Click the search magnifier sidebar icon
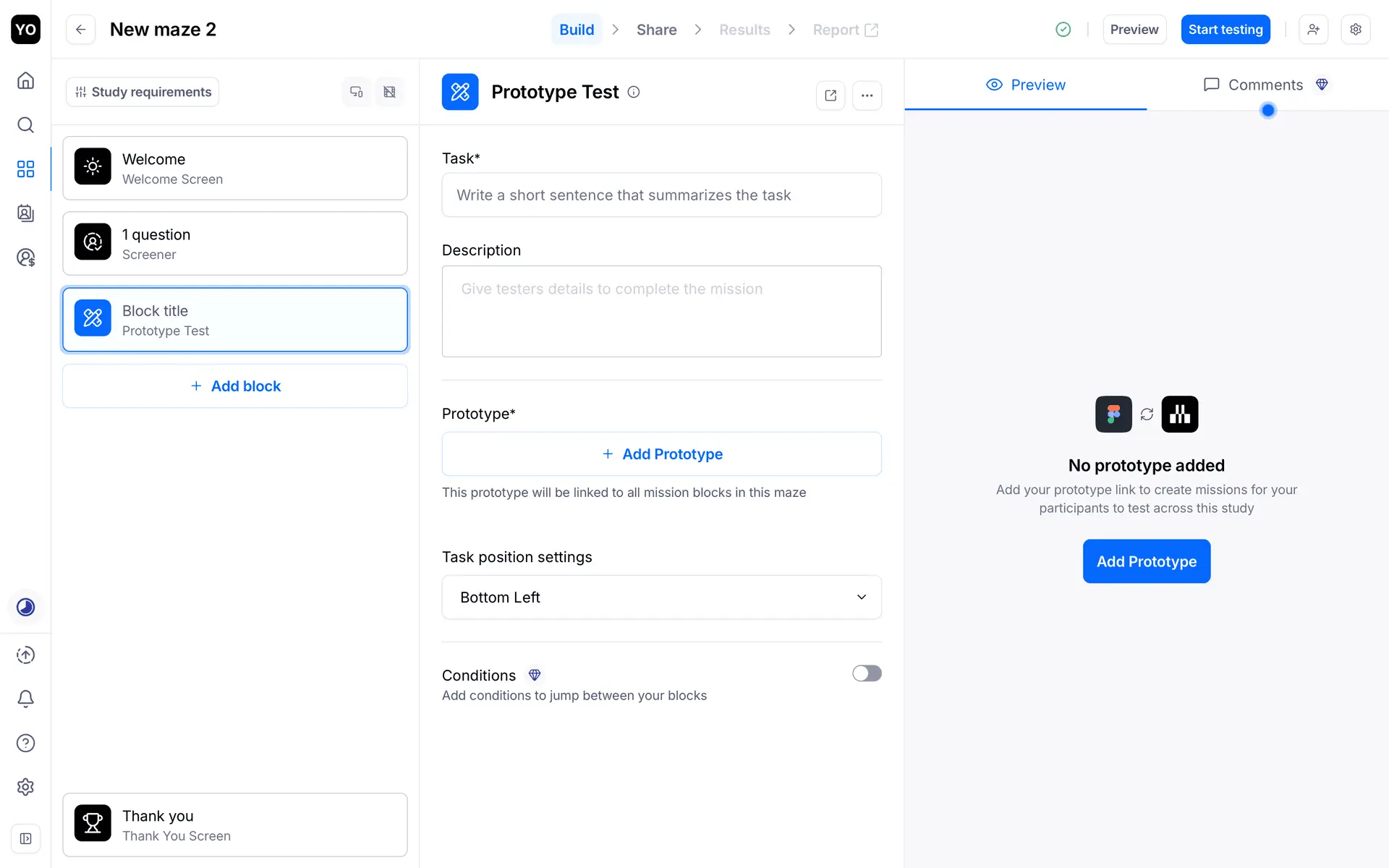1389x868 pixels. coord(25,124)
